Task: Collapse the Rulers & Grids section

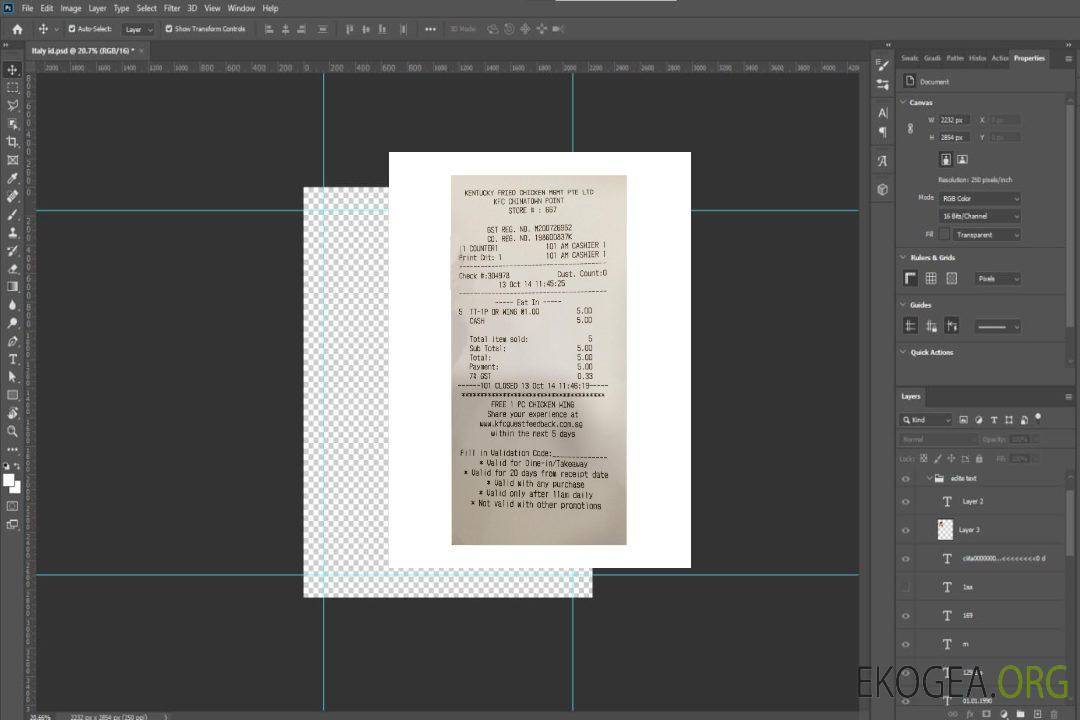Action: (904, 257)
